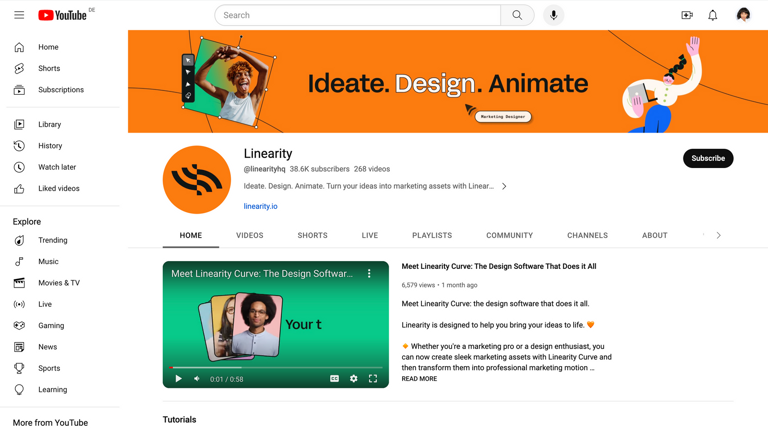Open the video's three-dot options menu
This screenshot has height=434, width=768.
[369, 274]
